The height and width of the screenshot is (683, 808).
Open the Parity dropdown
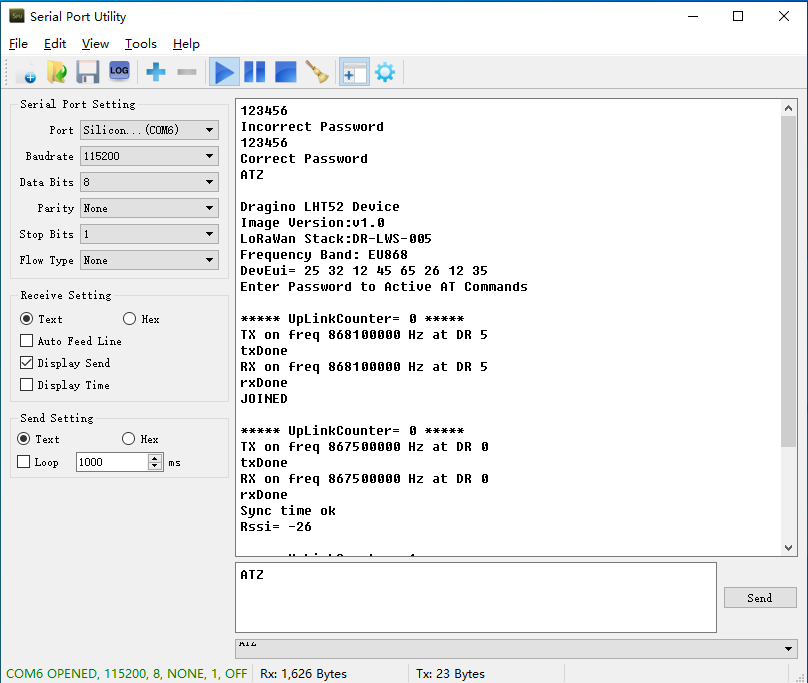(x=149, y=208)
